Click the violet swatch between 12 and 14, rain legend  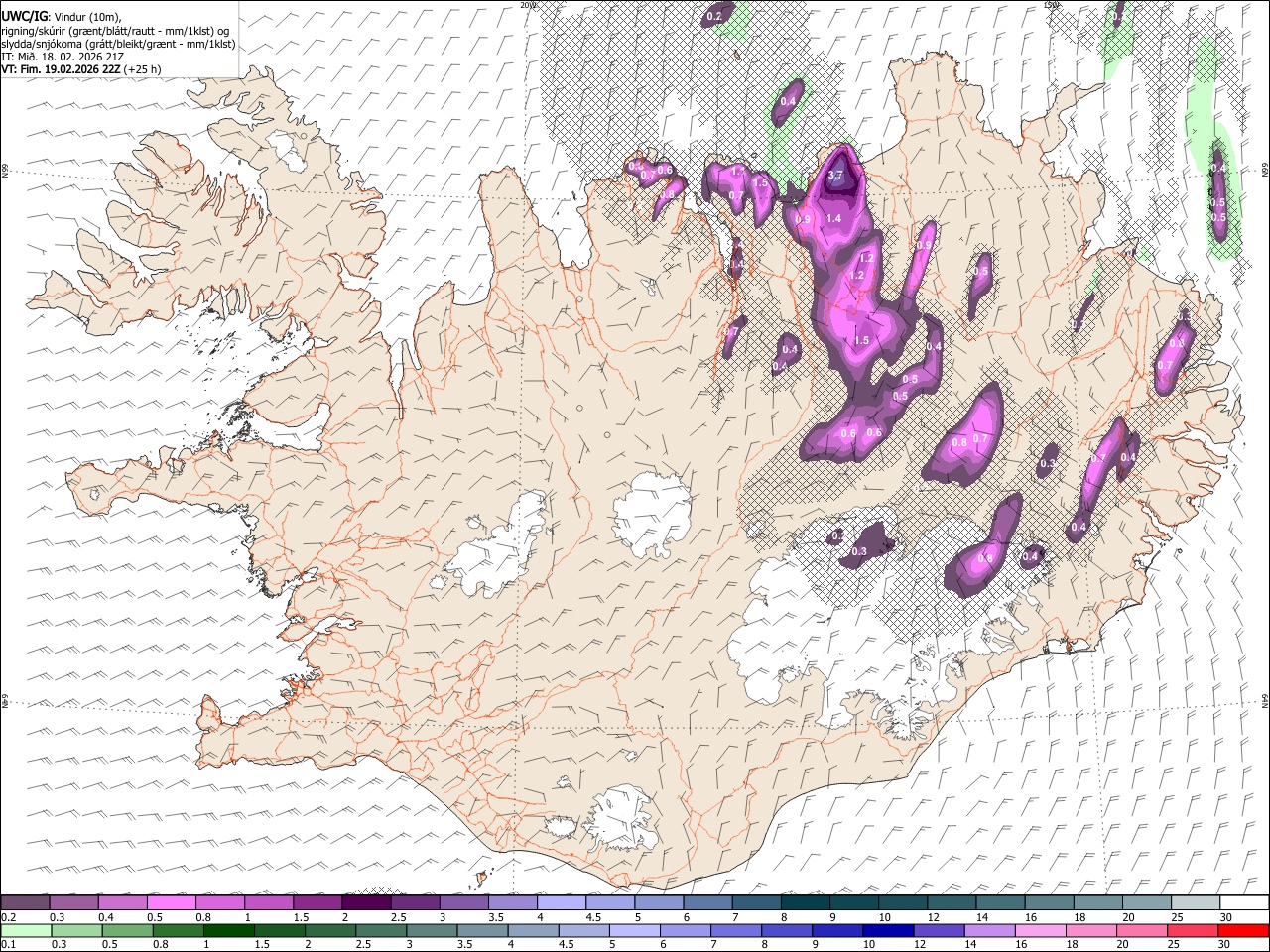939,930
